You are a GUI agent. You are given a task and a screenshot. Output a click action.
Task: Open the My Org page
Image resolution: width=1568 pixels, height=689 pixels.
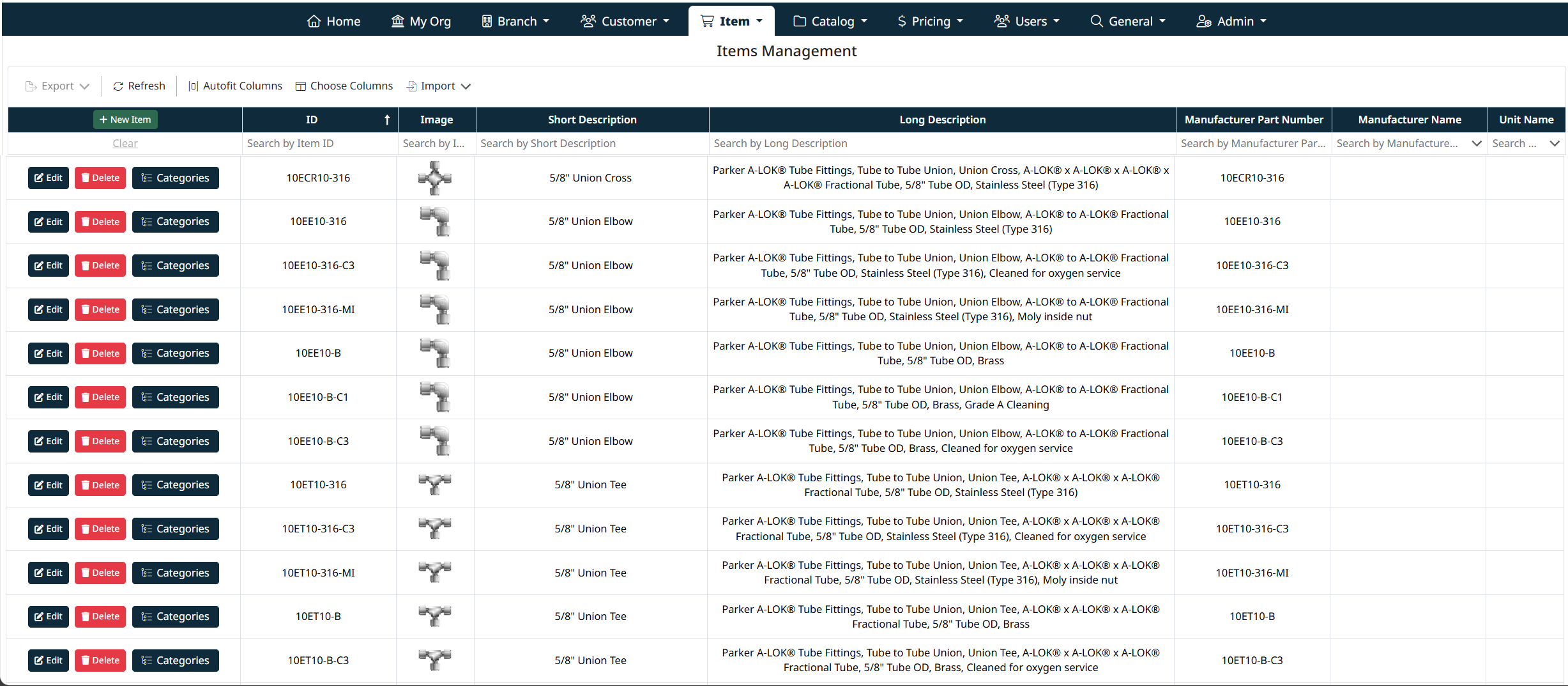coord(421,21)
